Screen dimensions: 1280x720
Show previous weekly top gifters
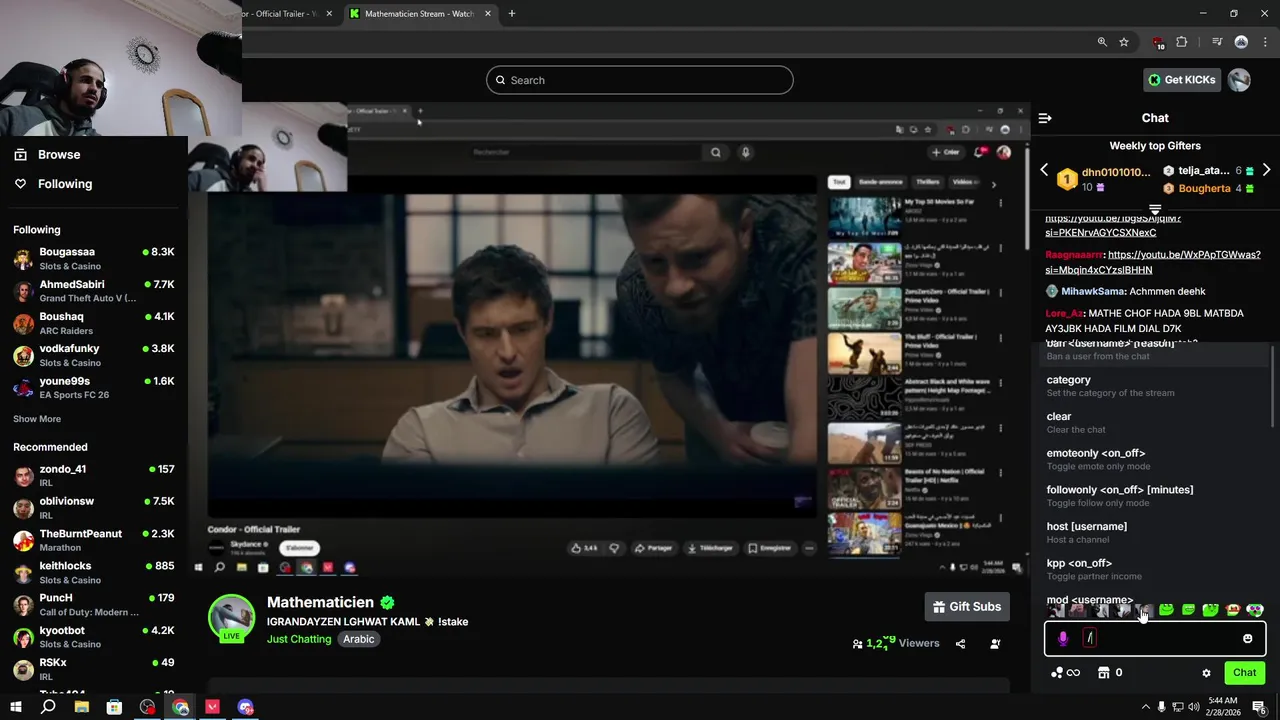point(1044,170)
